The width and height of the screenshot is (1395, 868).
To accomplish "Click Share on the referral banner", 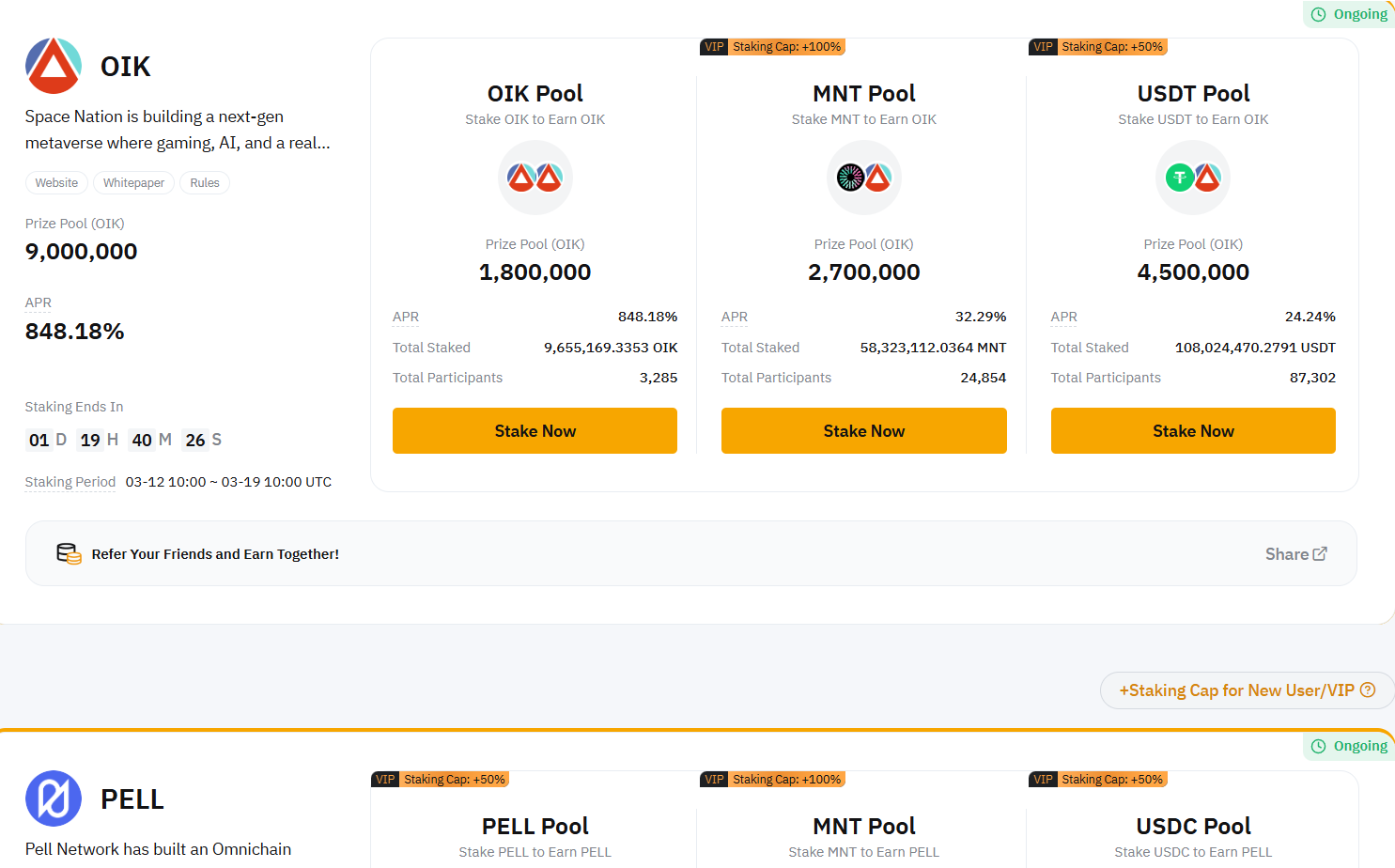I will tap(1296, 554).
